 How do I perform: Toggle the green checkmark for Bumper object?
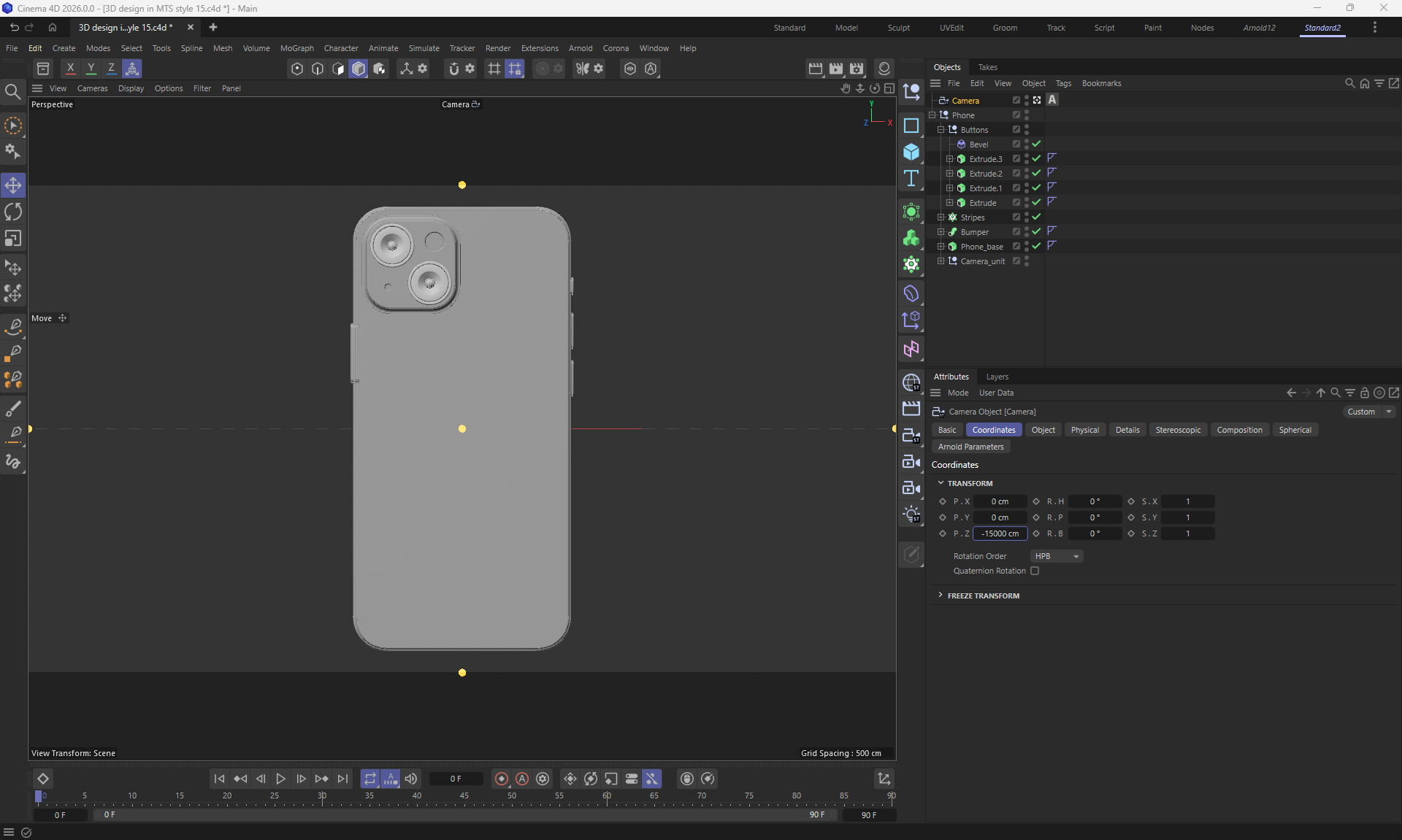coord(1036,231)
